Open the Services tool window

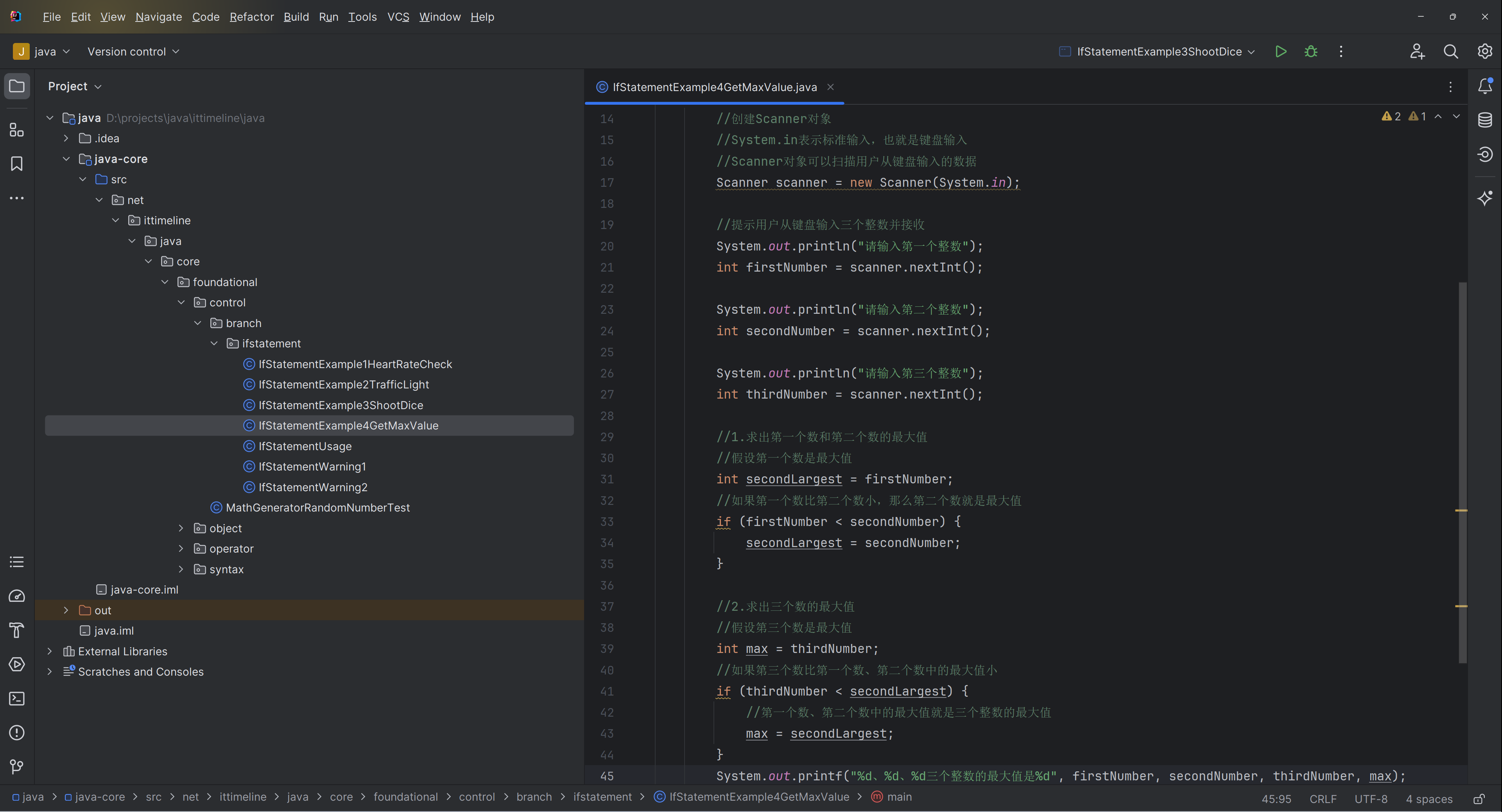click(17, 664)
